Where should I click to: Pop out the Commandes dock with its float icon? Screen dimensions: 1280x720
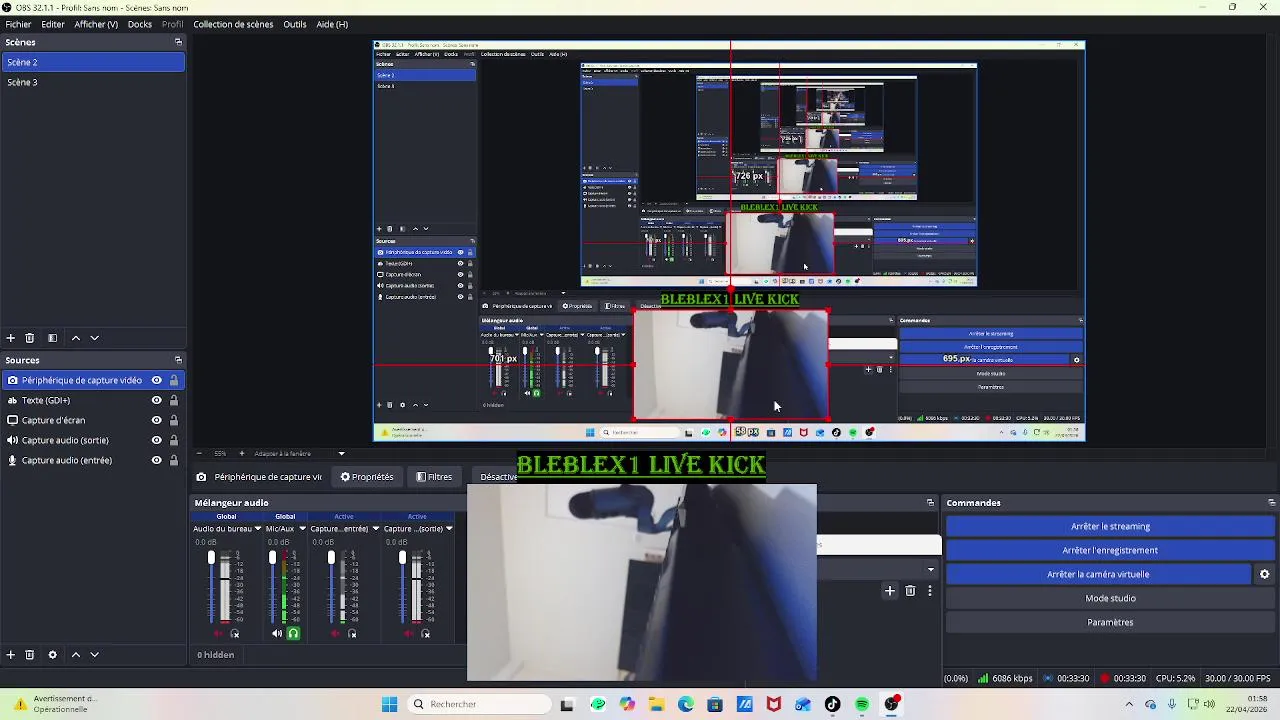pos(1271,503)
